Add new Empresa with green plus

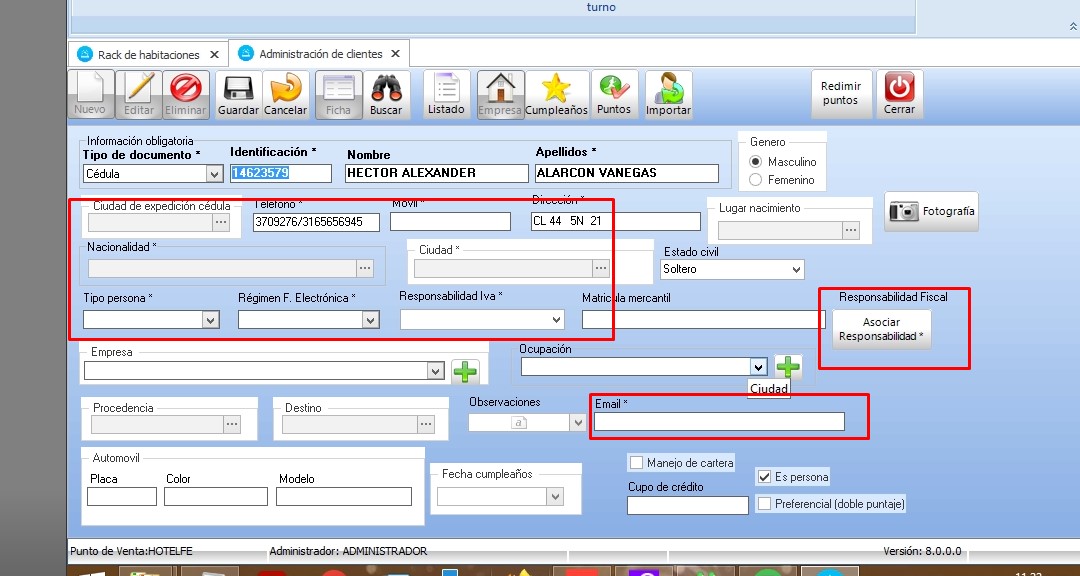tap(465, 371)
